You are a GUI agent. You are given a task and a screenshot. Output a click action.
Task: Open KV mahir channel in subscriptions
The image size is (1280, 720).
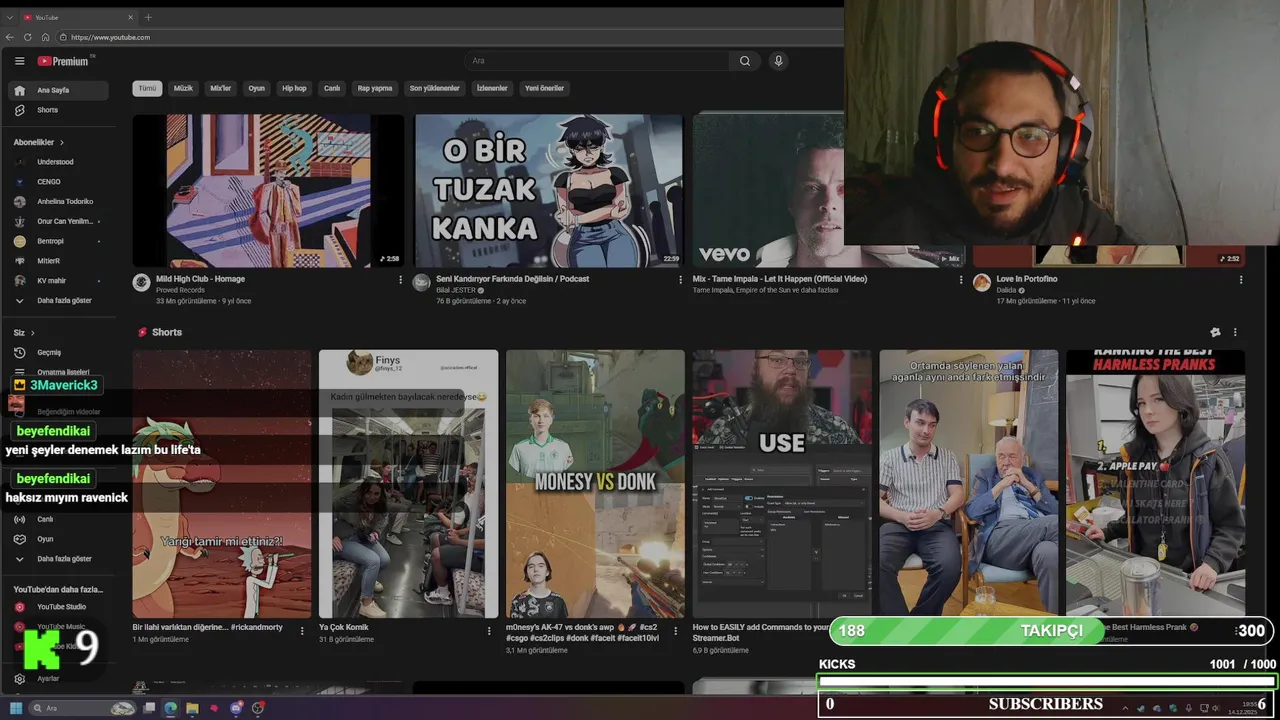pos(58,281)
